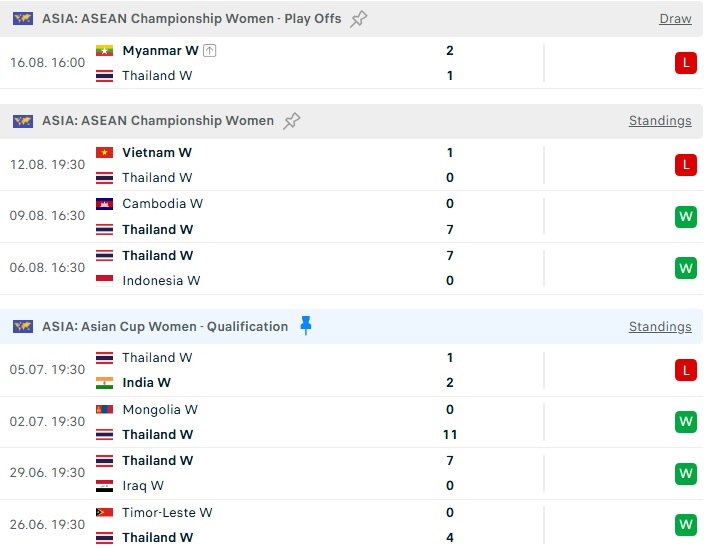Screen dimensions: 712x549
Task: Open Standings for Asian Cup Women Qualification
Action: (x=660, y=326)
